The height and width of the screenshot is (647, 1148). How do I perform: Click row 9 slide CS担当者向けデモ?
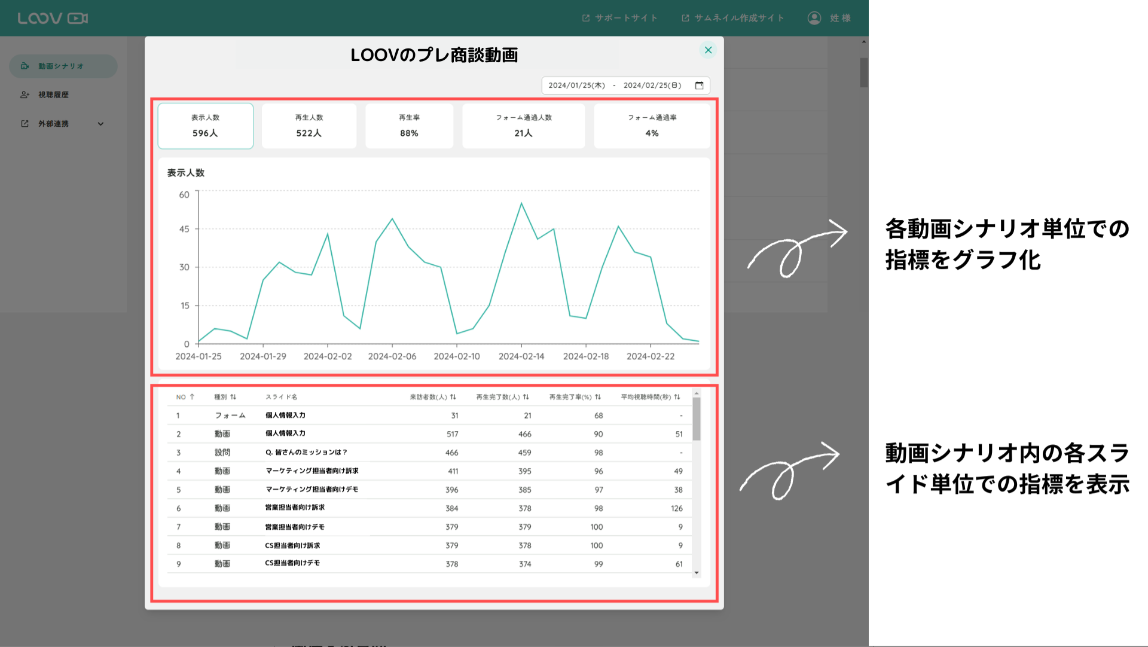click(x=293, y=564)
